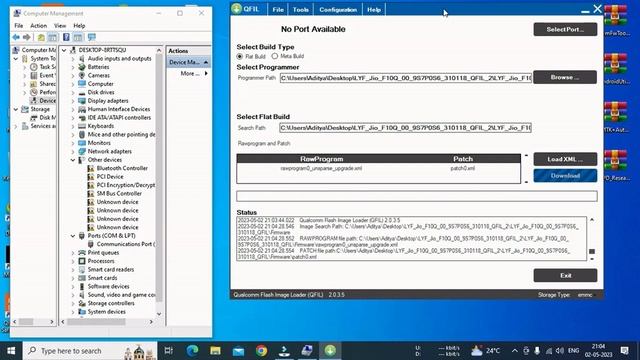Click the device tree vertical scrollbar
The width and height of the screenshot is (640, 360).
(159, 178)
